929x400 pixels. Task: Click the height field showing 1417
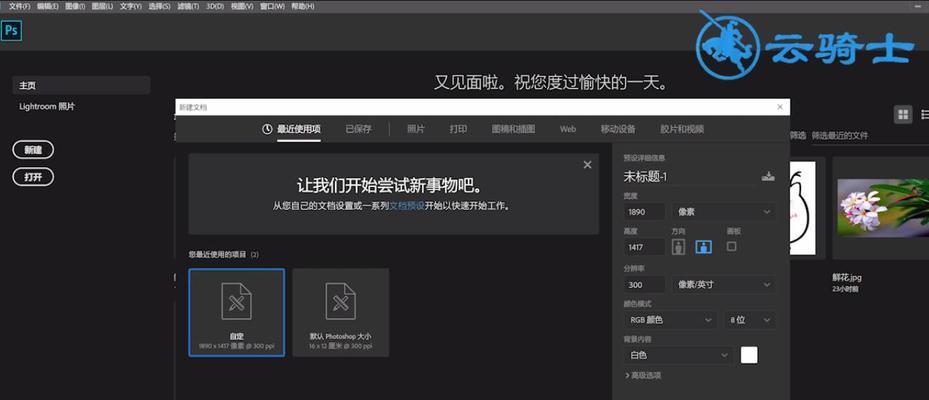(x=644, y=247)
